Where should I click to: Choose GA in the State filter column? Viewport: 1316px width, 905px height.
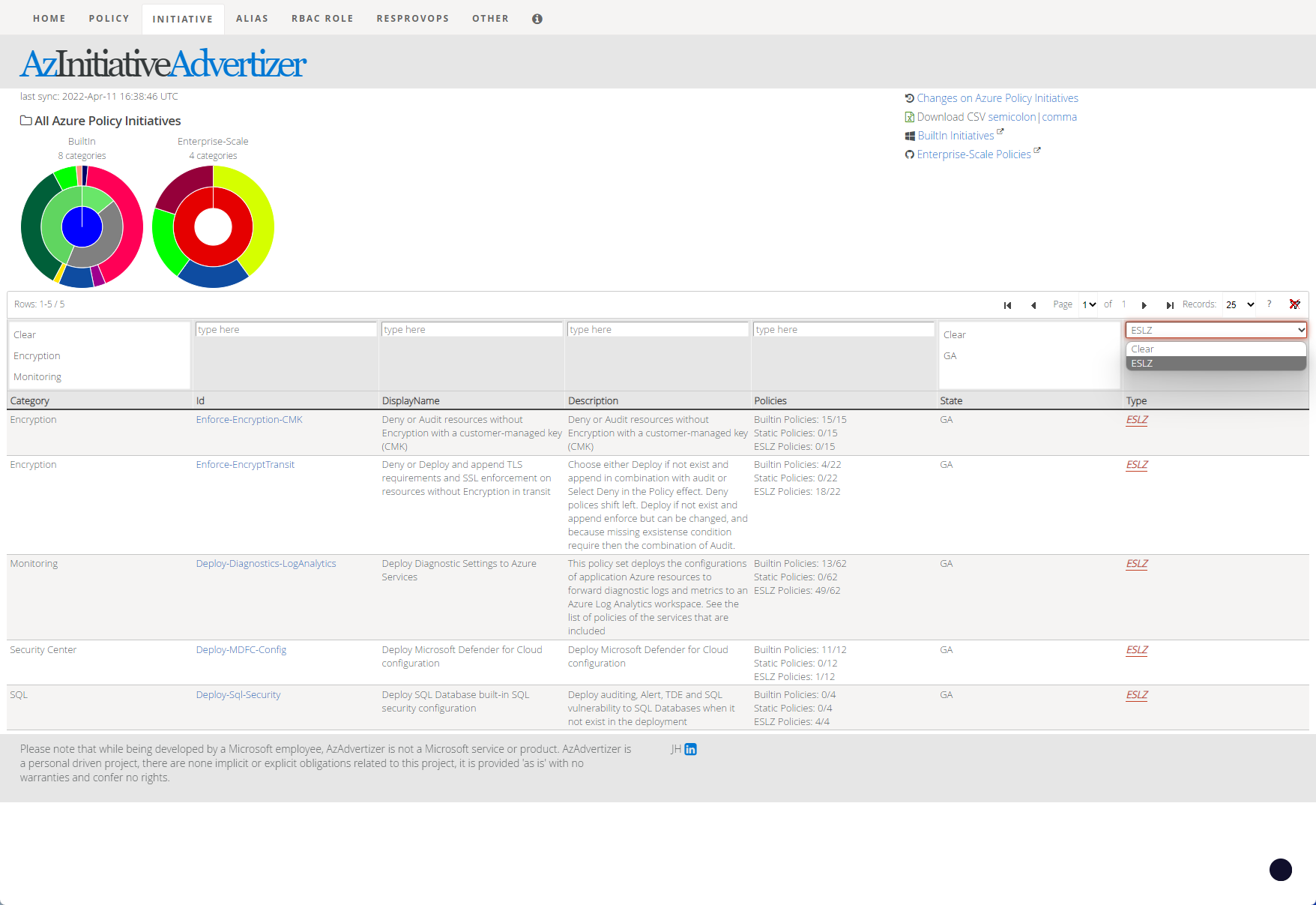pos(950,355)
